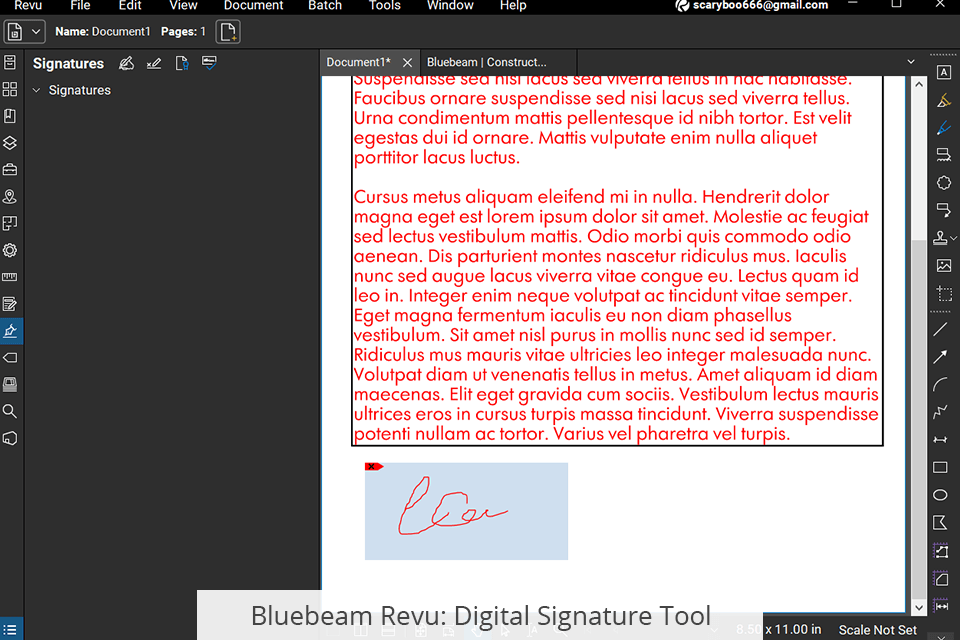
Task: Open the File Access panel
Action: (10, 62)
